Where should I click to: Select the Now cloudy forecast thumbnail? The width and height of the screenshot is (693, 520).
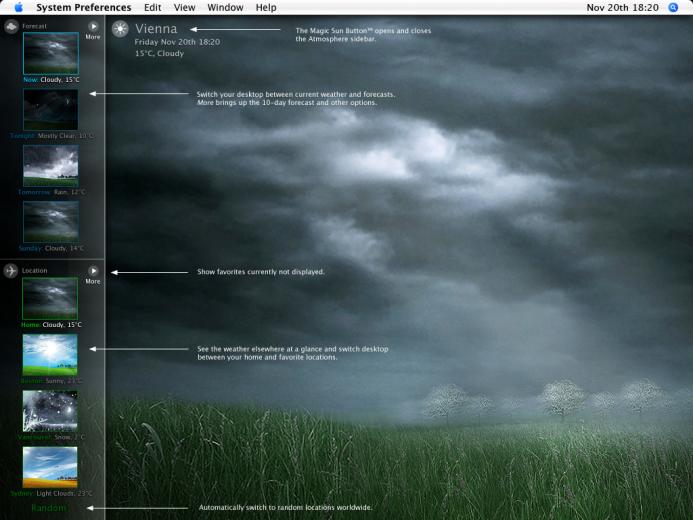(x=50, y=53)
